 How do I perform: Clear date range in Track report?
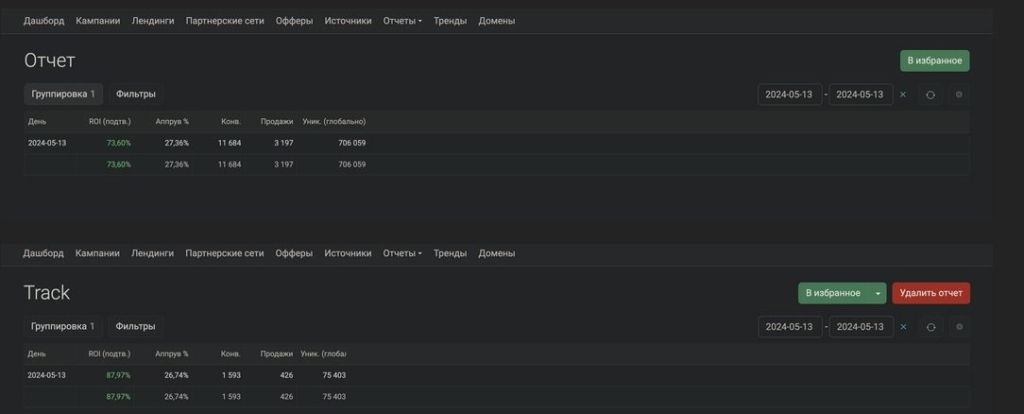pos(903,327)
